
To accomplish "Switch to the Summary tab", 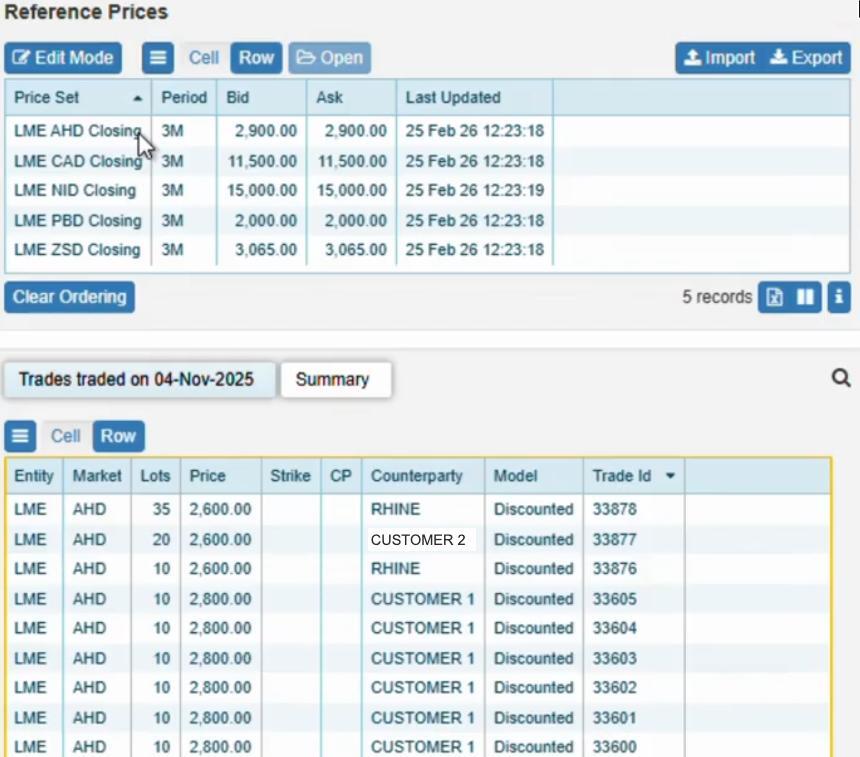I will point(336,379).
